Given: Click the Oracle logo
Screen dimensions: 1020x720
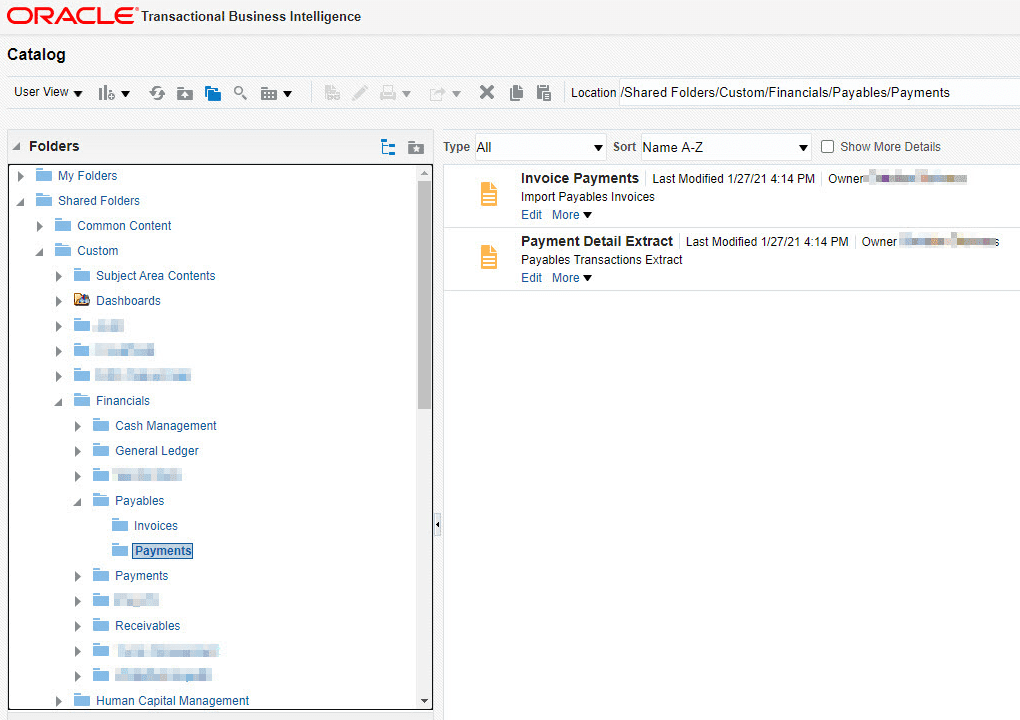Looking at the screenshot, I should 72,16.
